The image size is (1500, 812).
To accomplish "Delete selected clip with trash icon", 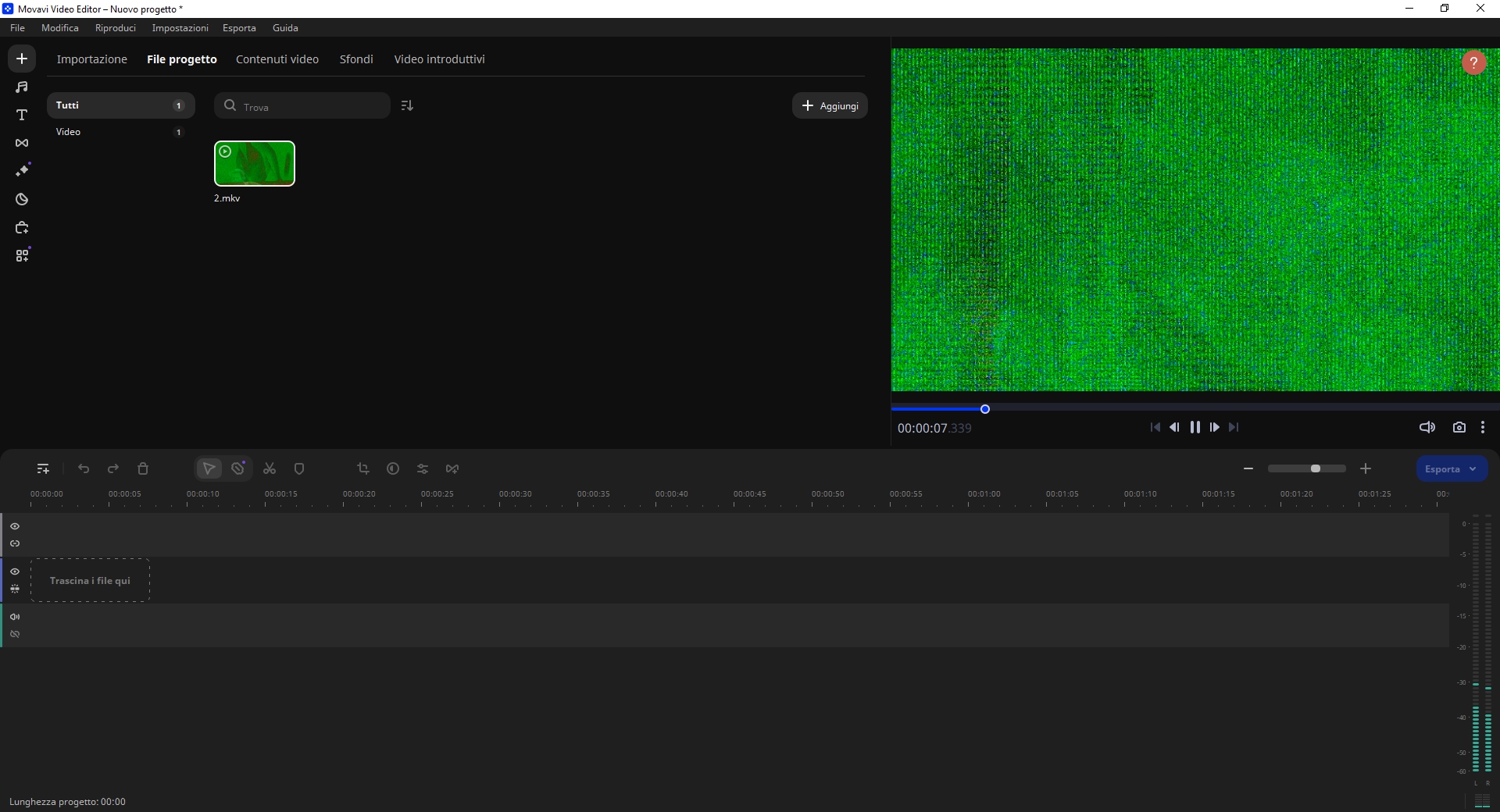I will (x=143, y=468).
